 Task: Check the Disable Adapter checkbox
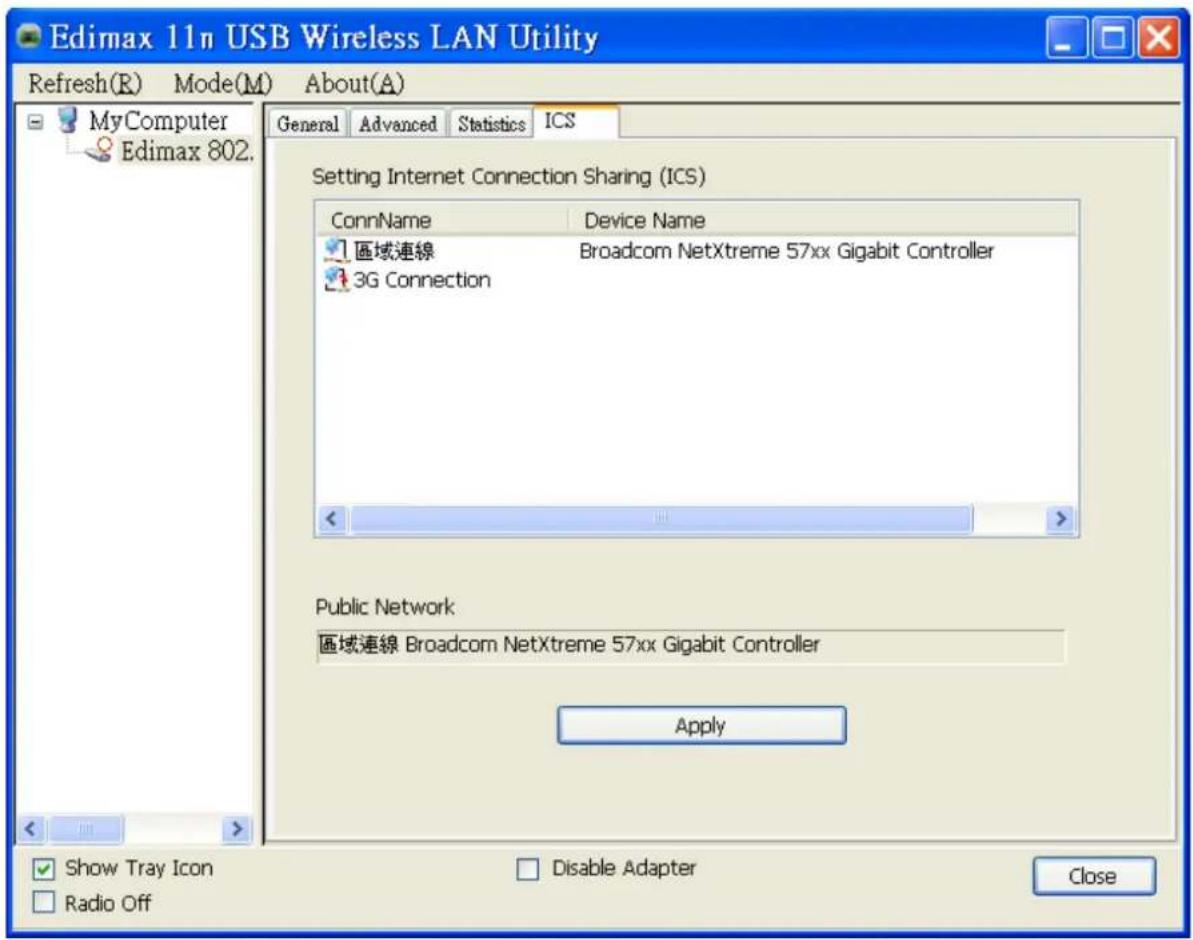tap(527, 868)
